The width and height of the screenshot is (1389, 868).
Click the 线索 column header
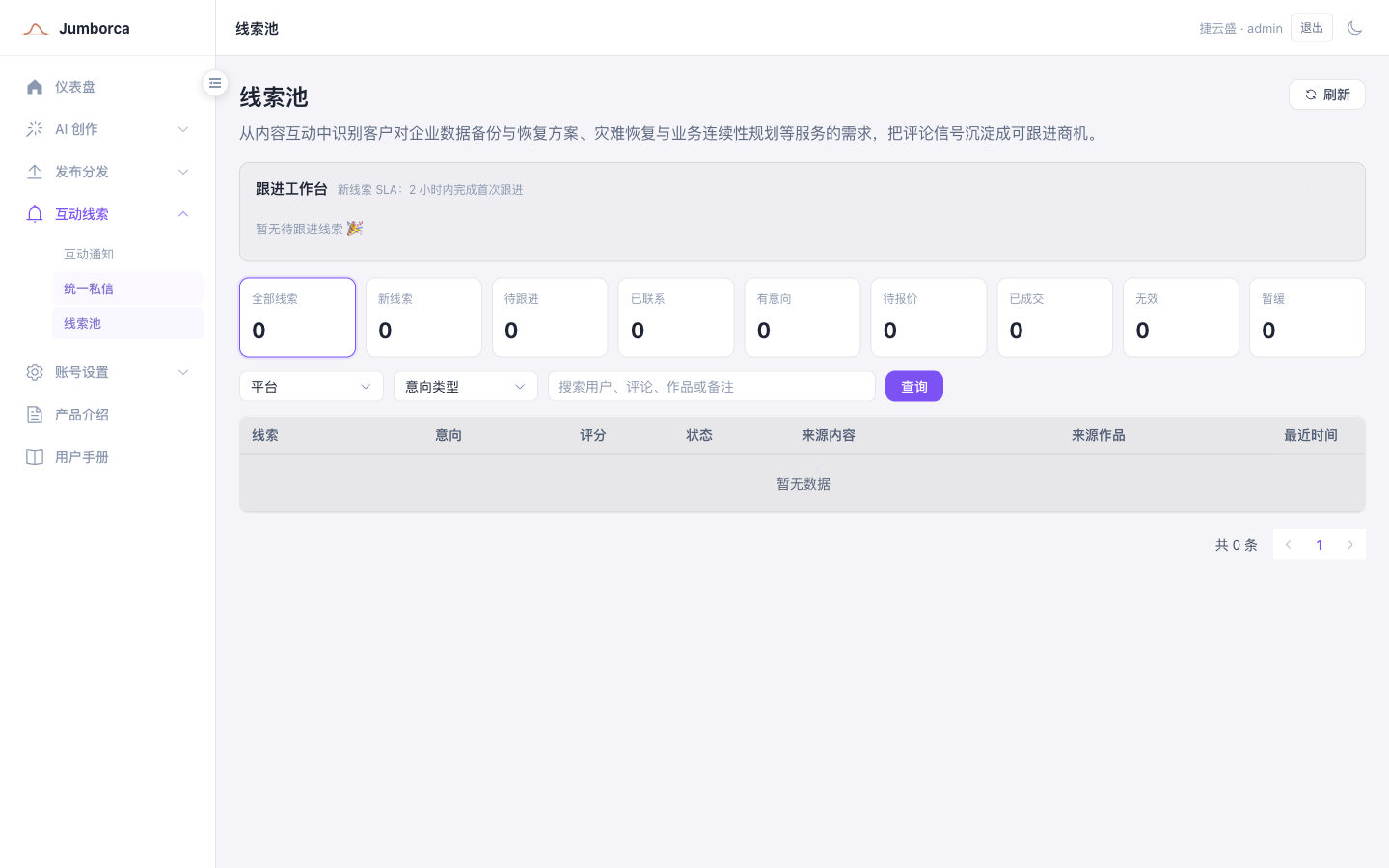click(x=265, y=435)
